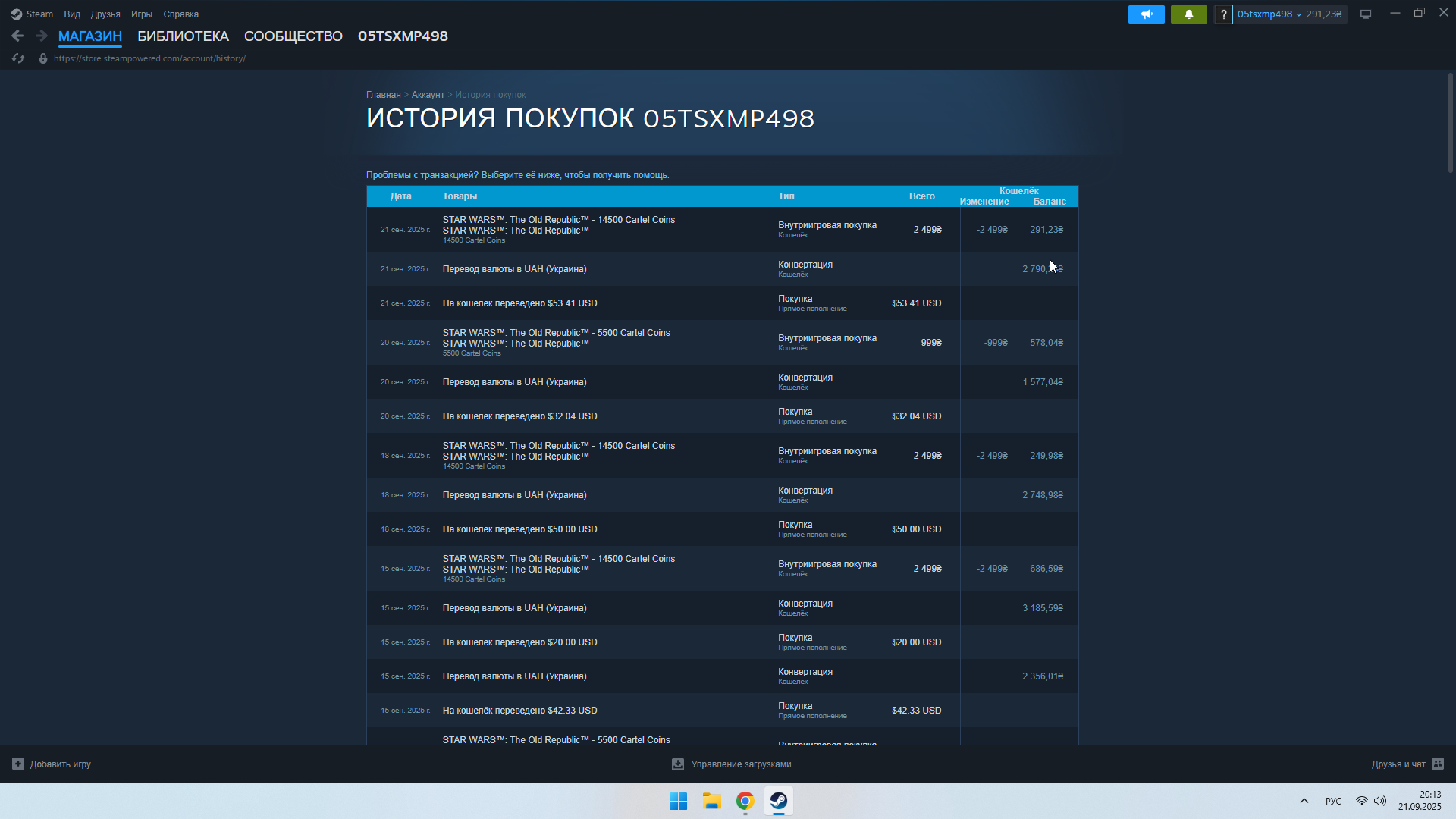
Task: Go to the МАГАЗИН tab
Action: (90, 36)
